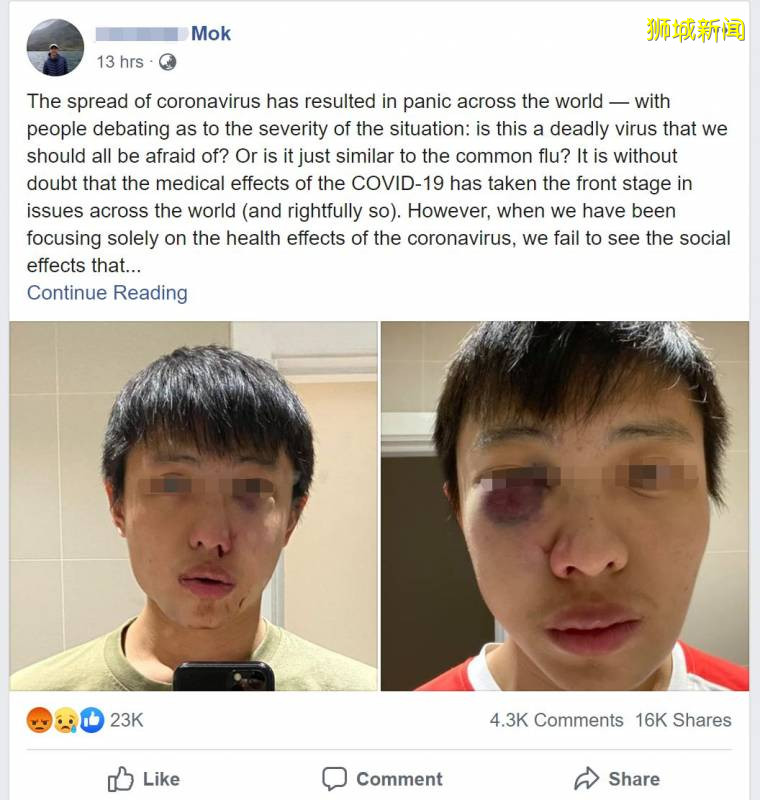View the 23K reactions count
The height and width of the screenshot is (800, 760).
click(x=126, y=720)
